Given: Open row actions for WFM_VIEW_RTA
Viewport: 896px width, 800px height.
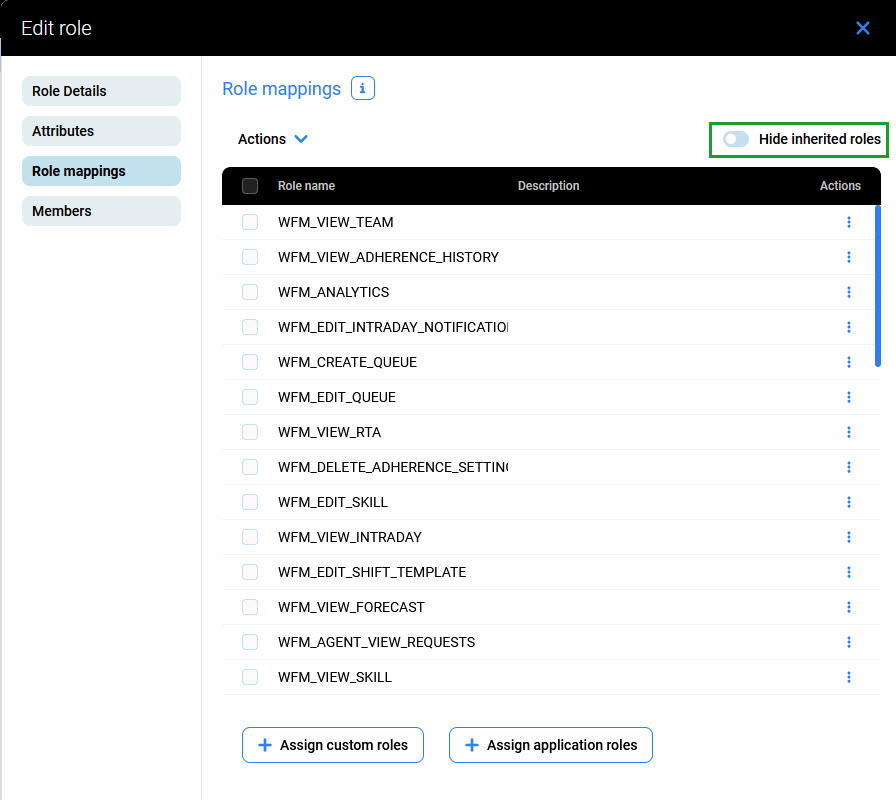Looking at the screenshot, I should tap(848, 432).
